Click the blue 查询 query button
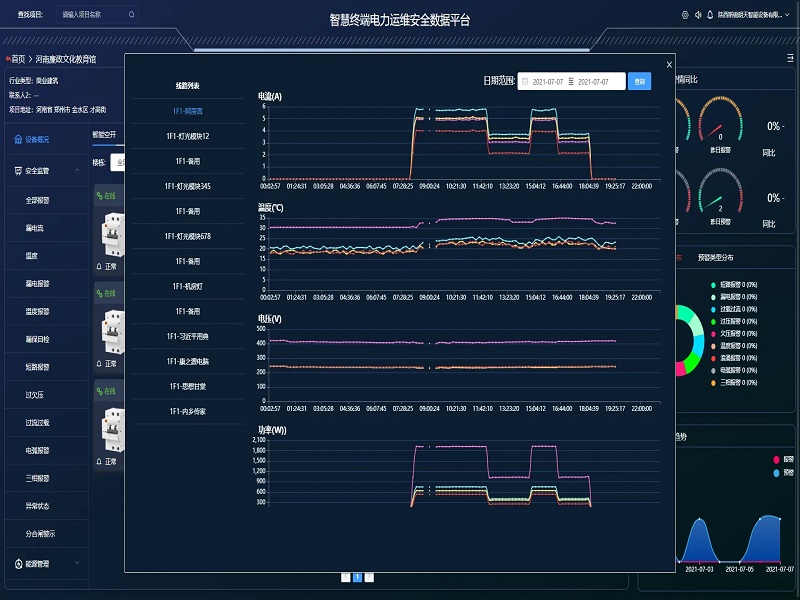The width and height of the screenshot is (800, 600). [x=639, y=81]
